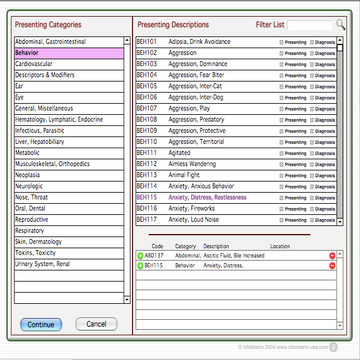Choose Ear category
360x360 pixels.
pos(69,86)
